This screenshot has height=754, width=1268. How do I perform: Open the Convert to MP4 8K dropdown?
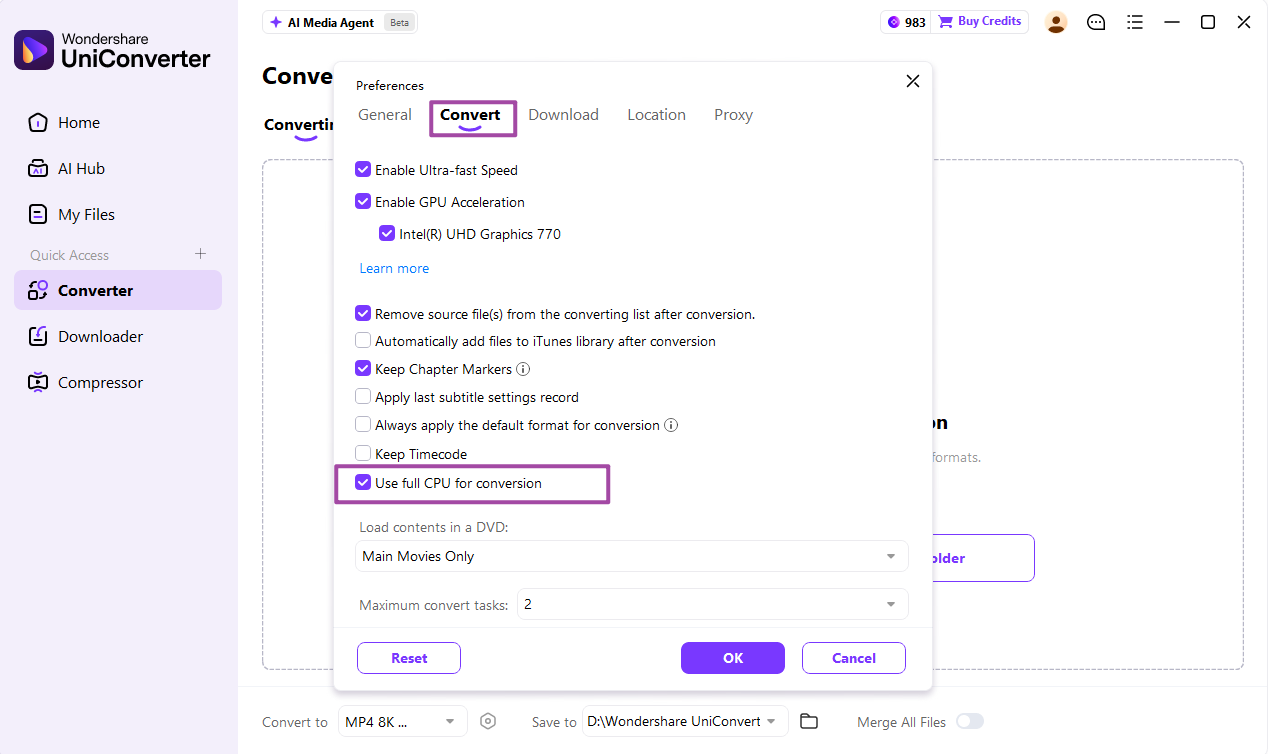(x=402, y=721)
